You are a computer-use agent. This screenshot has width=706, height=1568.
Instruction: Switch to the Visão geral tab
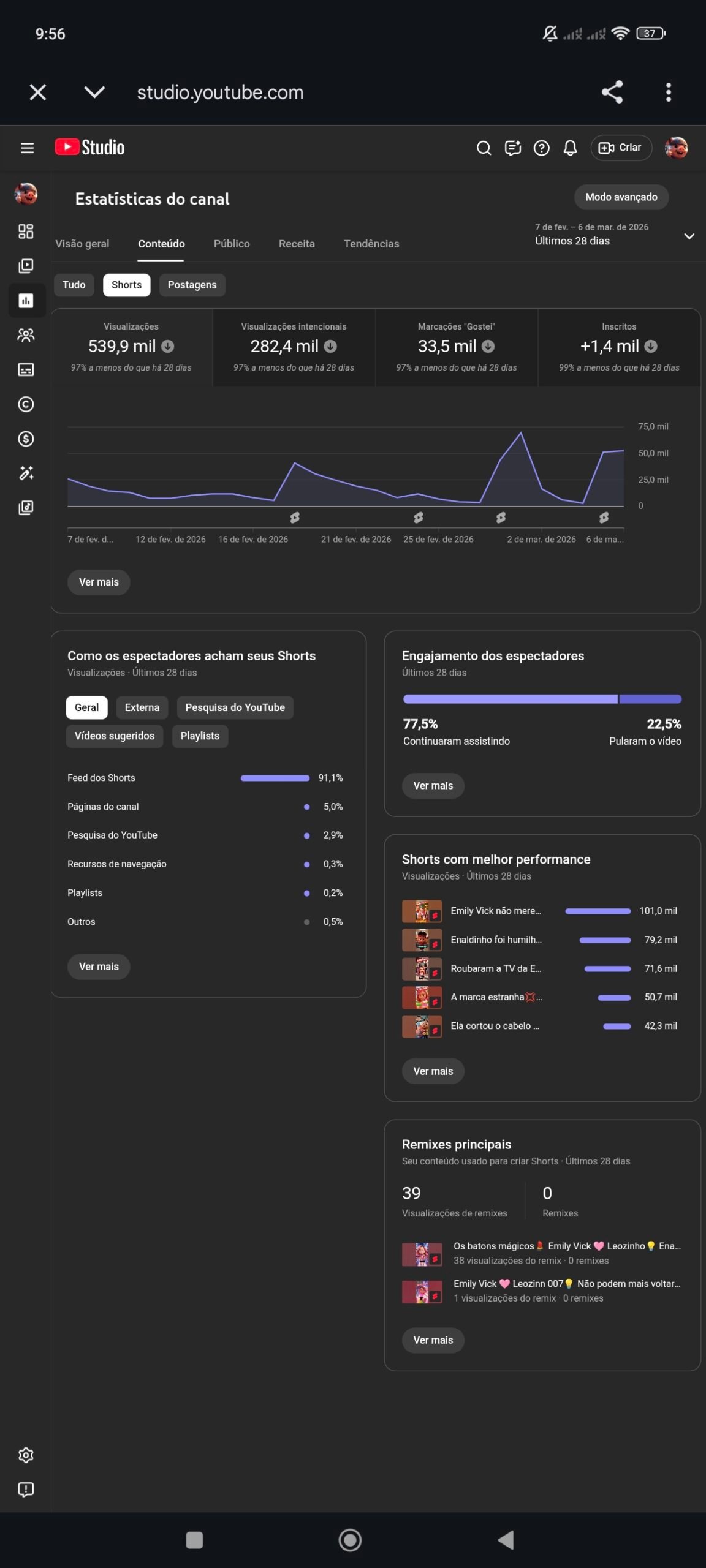[82, 244]
